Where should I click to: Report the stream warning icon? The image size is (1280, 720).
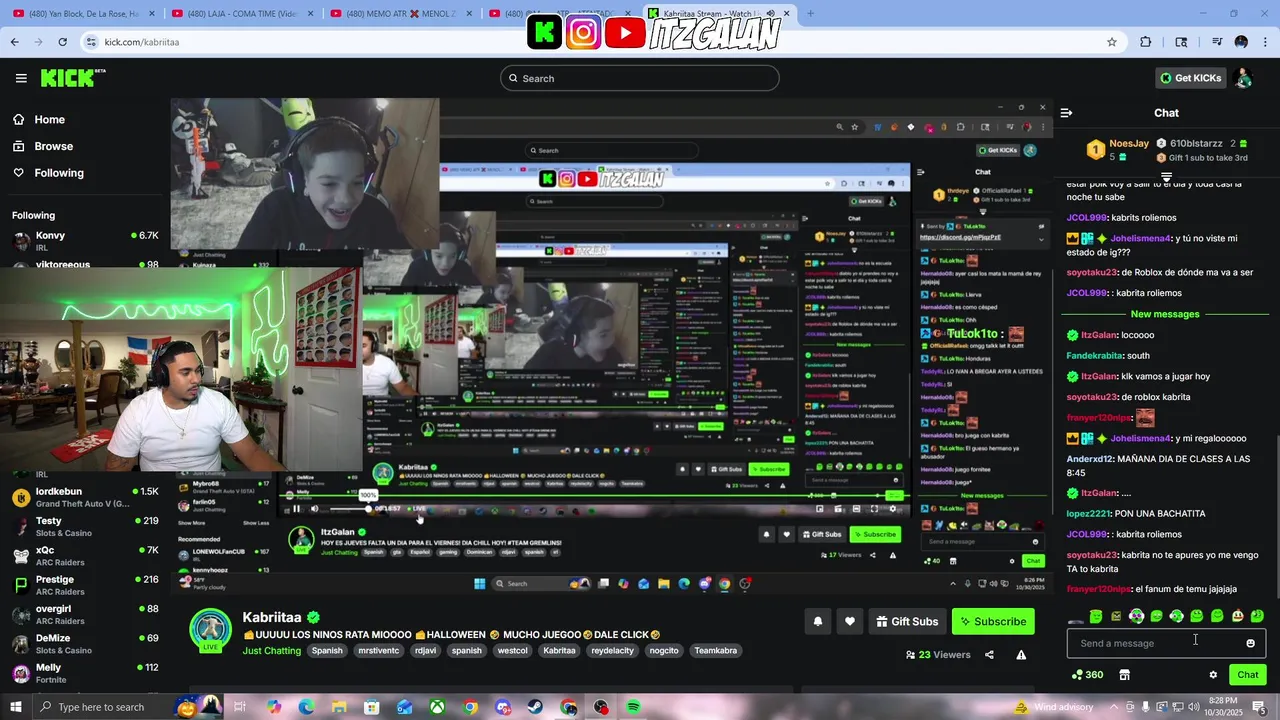[x=1021, y=655]
